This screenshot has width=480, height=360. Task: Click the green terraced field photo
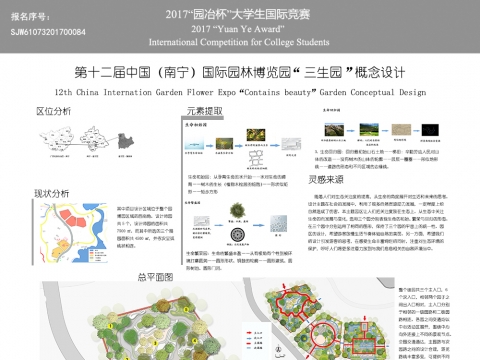point(369,129)
